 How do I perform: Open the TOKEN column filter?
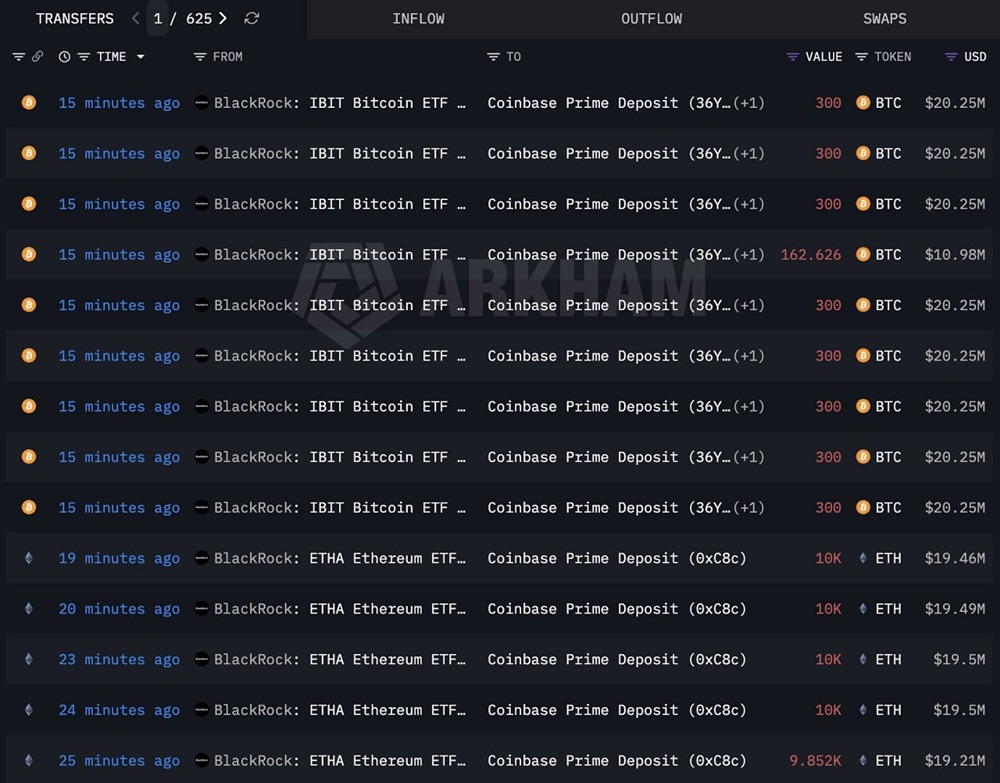click(x=862, y=57)
